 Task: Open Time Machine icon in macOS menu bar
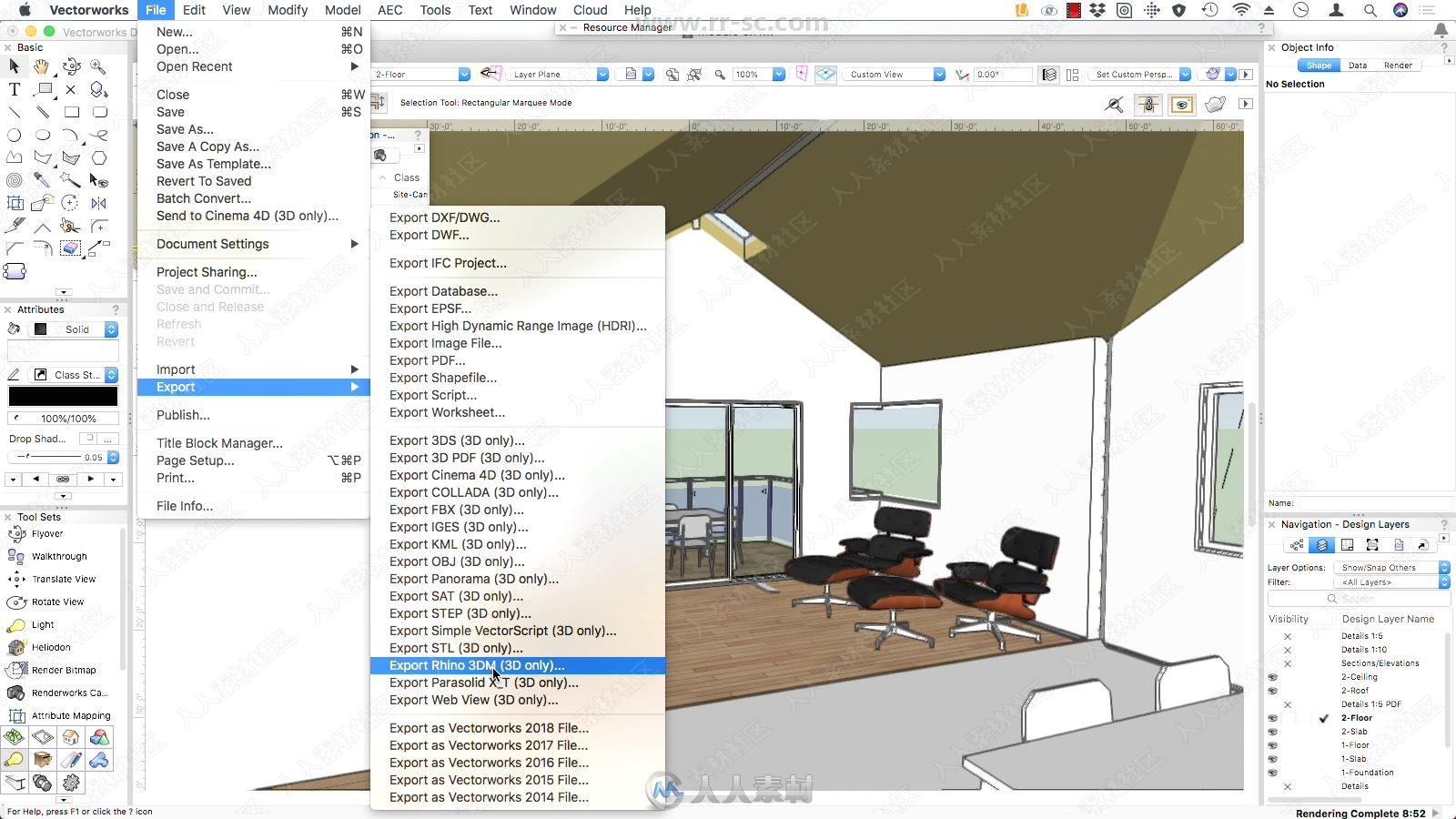(x=1209, y=10)
